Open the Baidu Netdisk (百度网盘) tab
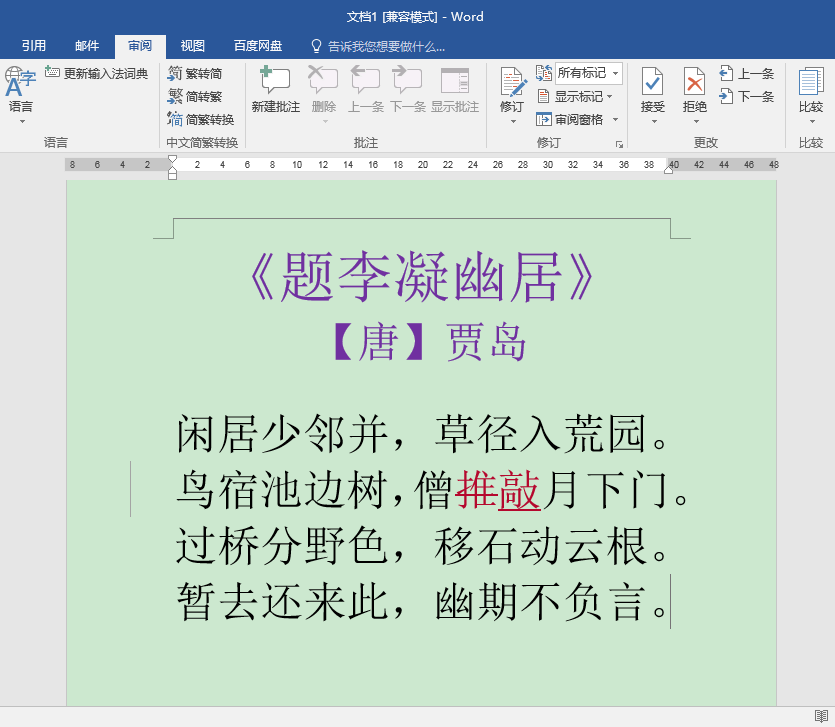 pyautogui.click(x=258, y=46)
